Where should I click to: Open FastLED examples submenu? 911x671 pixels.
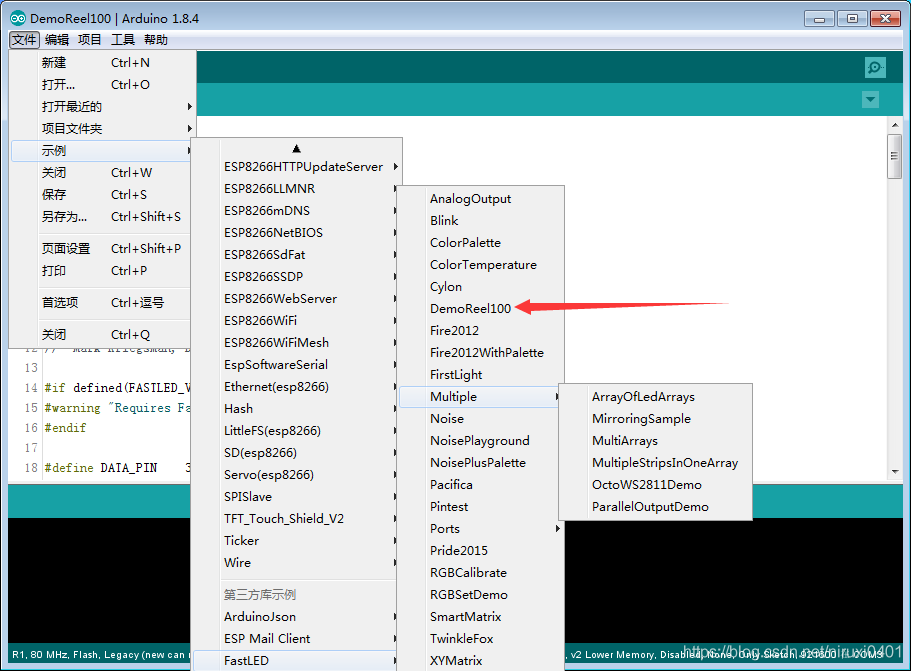(x=296, y=661)
